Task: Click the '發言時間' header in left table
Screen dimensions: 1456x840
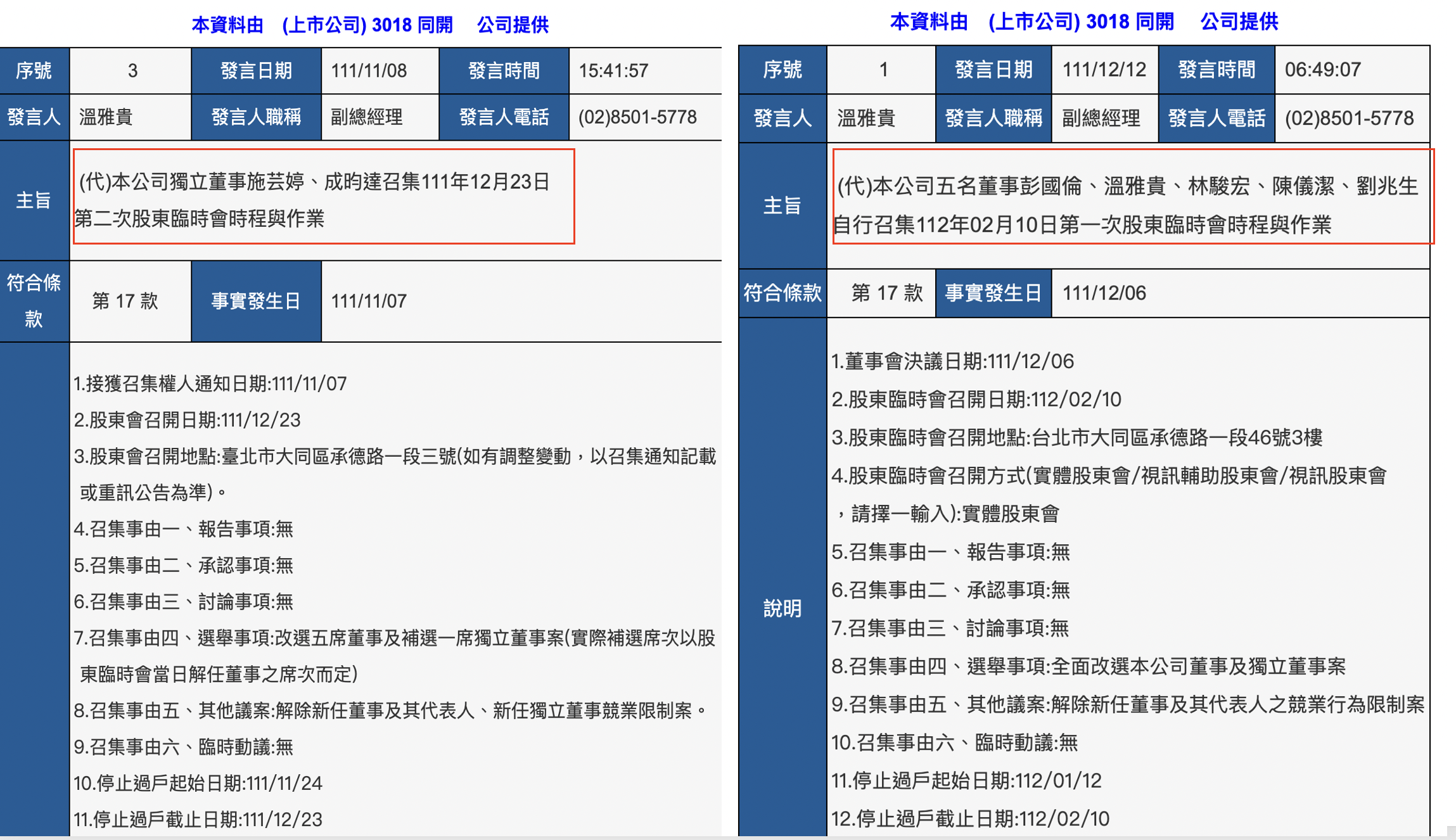Action: tap(504, 70)
